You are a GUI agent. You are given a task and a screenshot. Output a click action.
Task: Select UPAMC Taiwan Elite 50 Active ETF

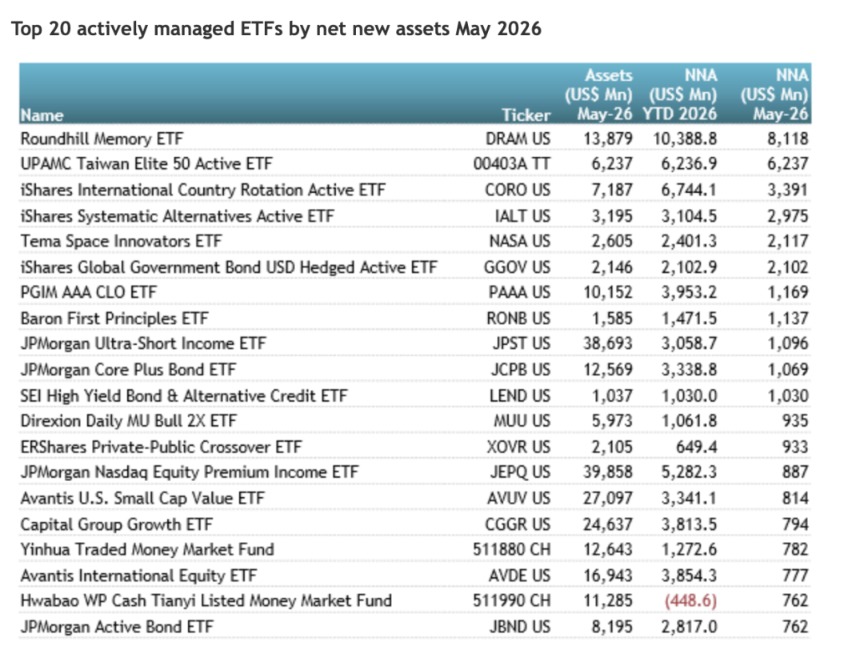(x=146, y=164)
